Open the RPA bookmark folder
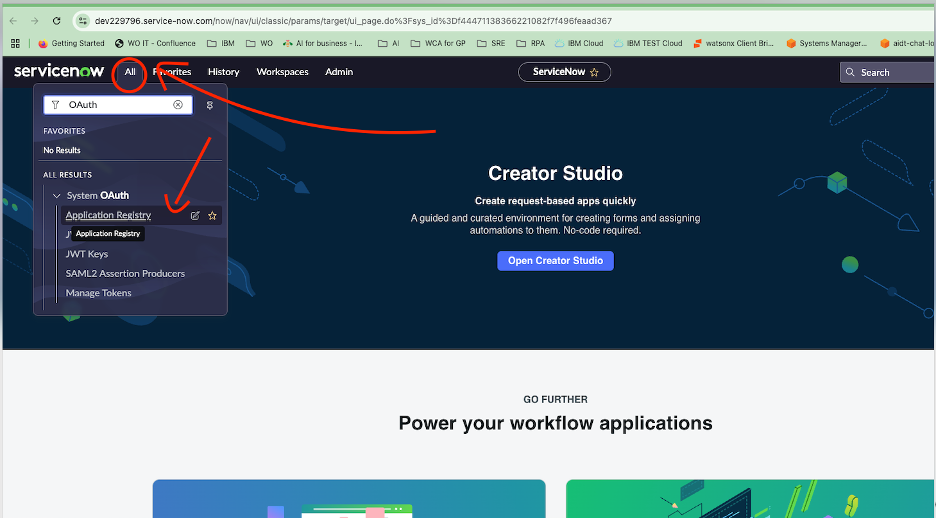The image size is (936, 518). pos(531,44)
